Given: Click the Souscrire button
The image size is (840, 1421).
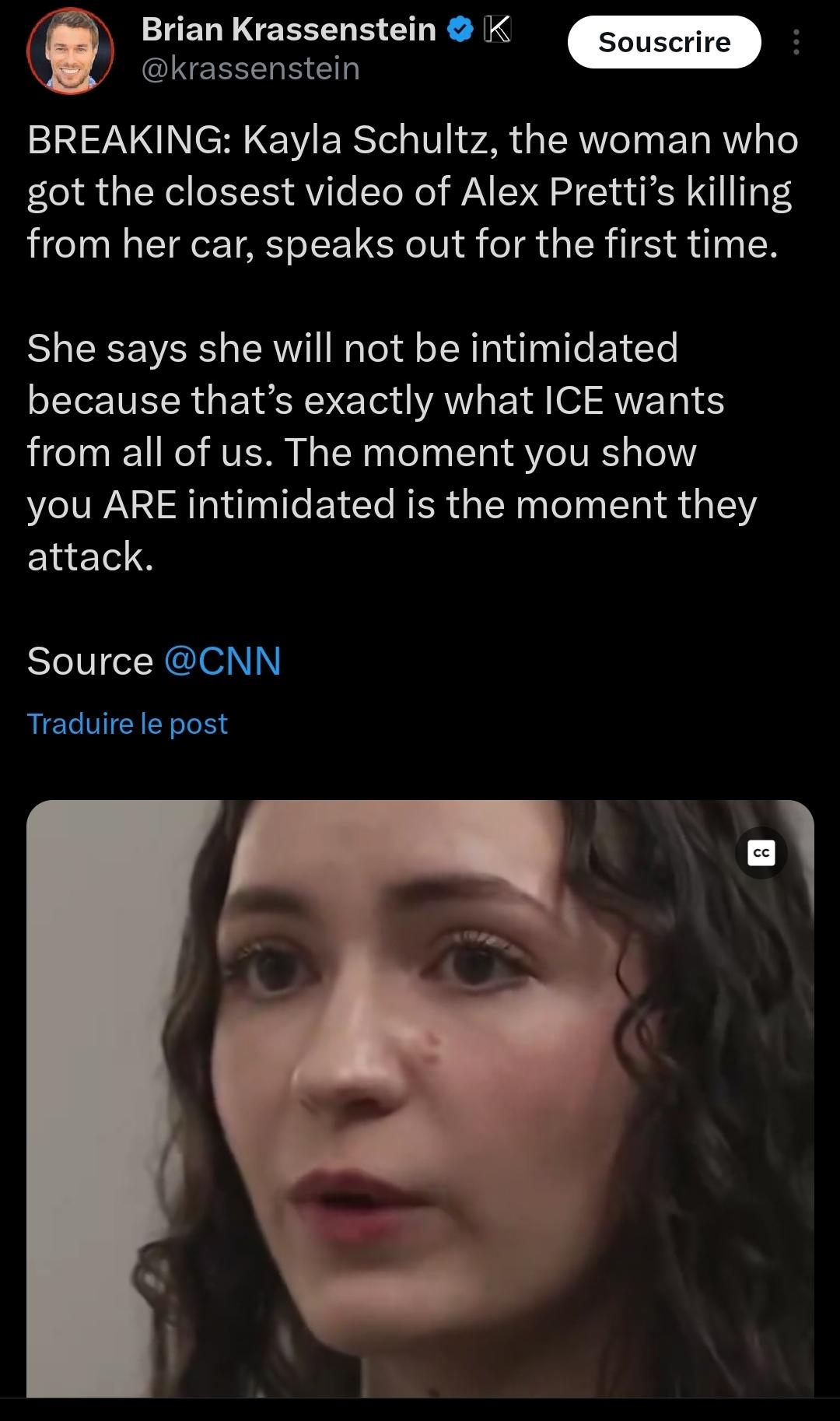Looking at the screenshot, I should tap(664, 42).
